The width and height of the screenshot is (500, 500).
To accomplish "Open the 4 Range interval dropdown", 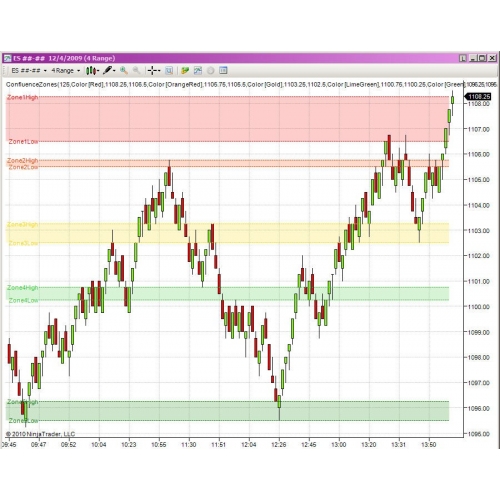I will [x=66, y=71].
